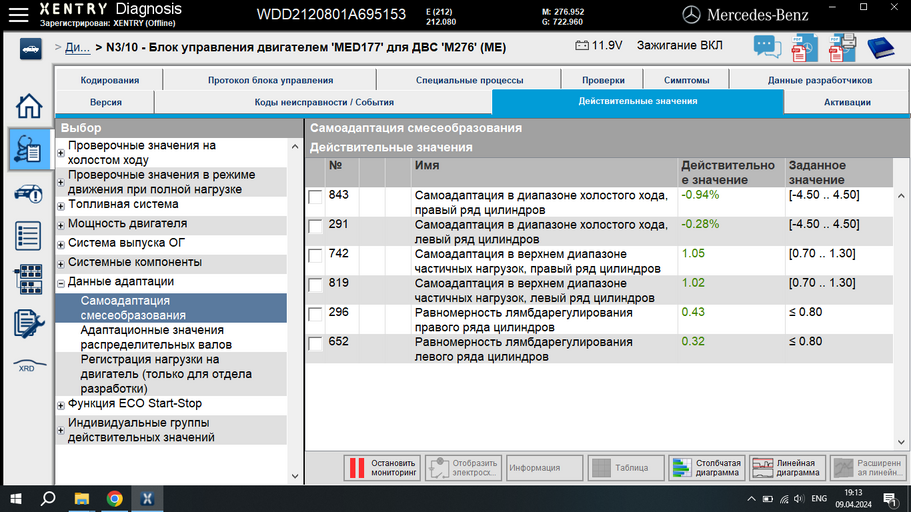Check the box for row 843

point(315,197)
